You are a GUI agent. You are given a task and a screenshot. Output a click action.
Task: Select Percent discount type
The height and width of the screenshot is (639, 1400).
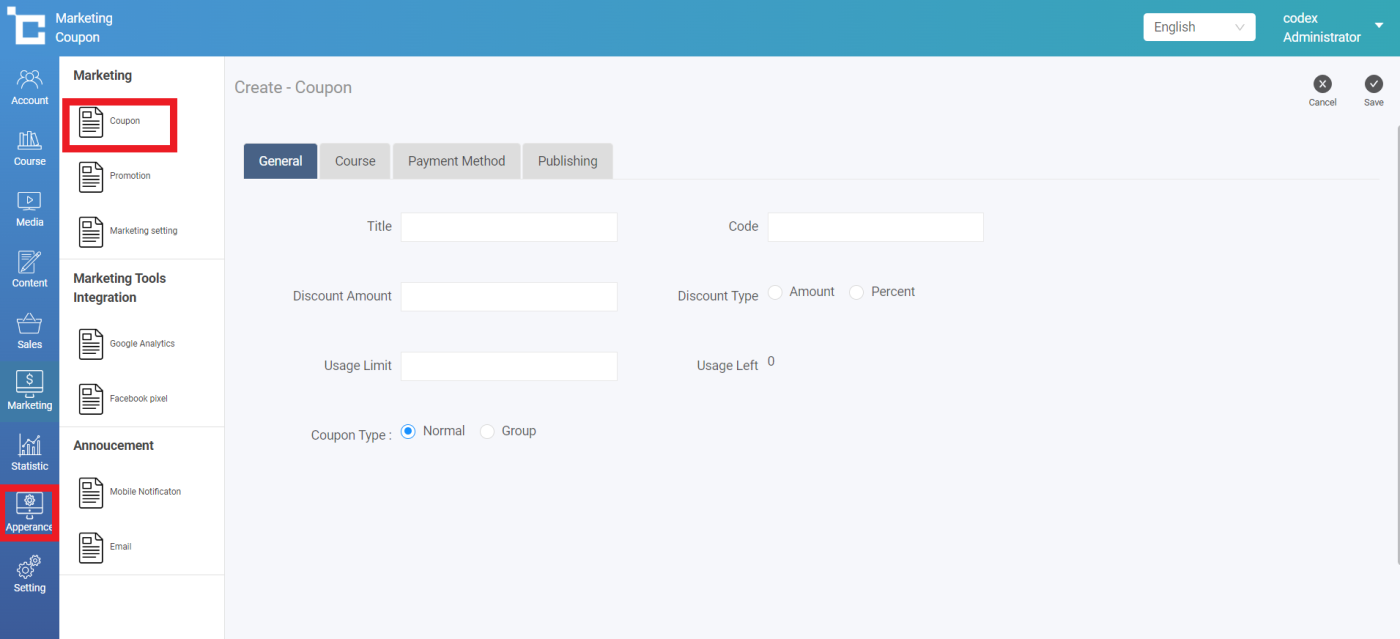coord(857,292)
